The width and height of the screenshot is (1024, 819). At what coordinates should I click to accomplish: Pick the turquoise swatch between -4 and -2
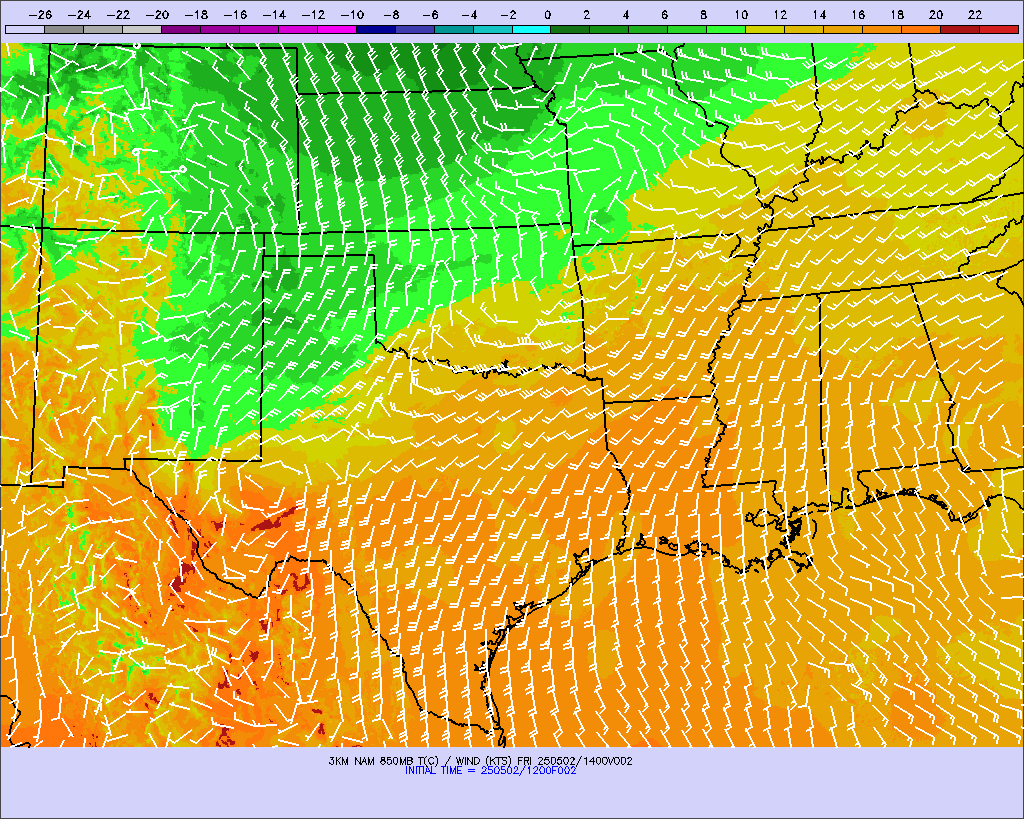coord(492,29)
